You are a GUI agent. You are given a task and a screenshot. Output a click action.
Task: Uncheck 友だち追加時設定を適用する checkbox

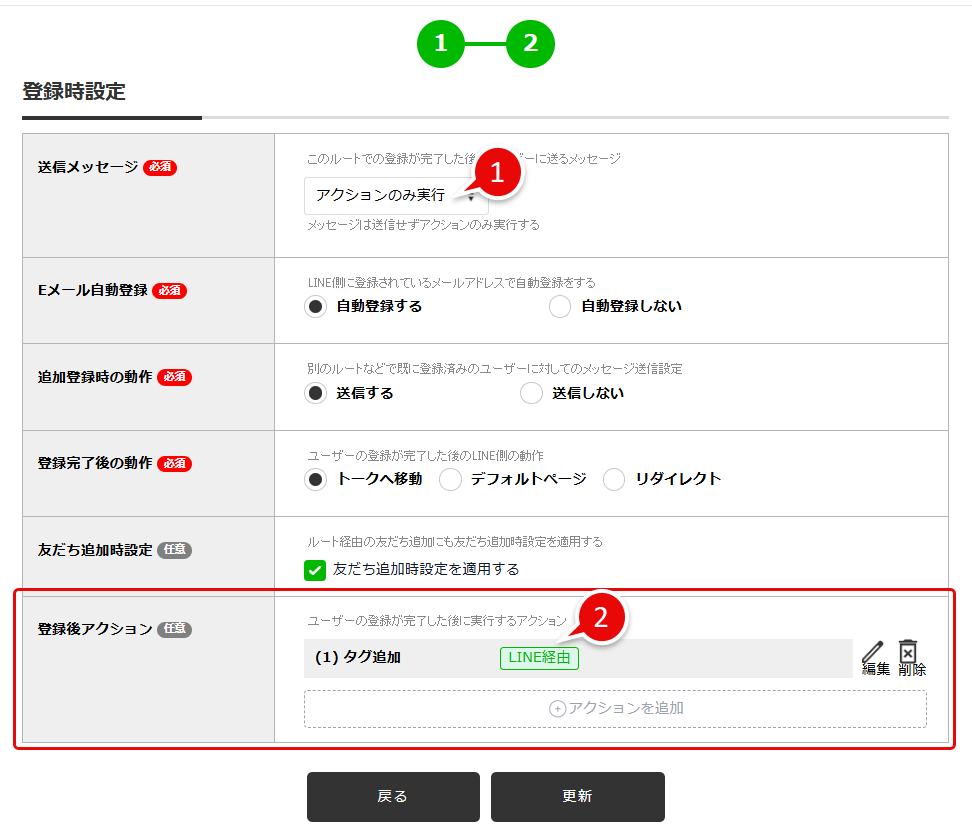[x=315, y=570]
